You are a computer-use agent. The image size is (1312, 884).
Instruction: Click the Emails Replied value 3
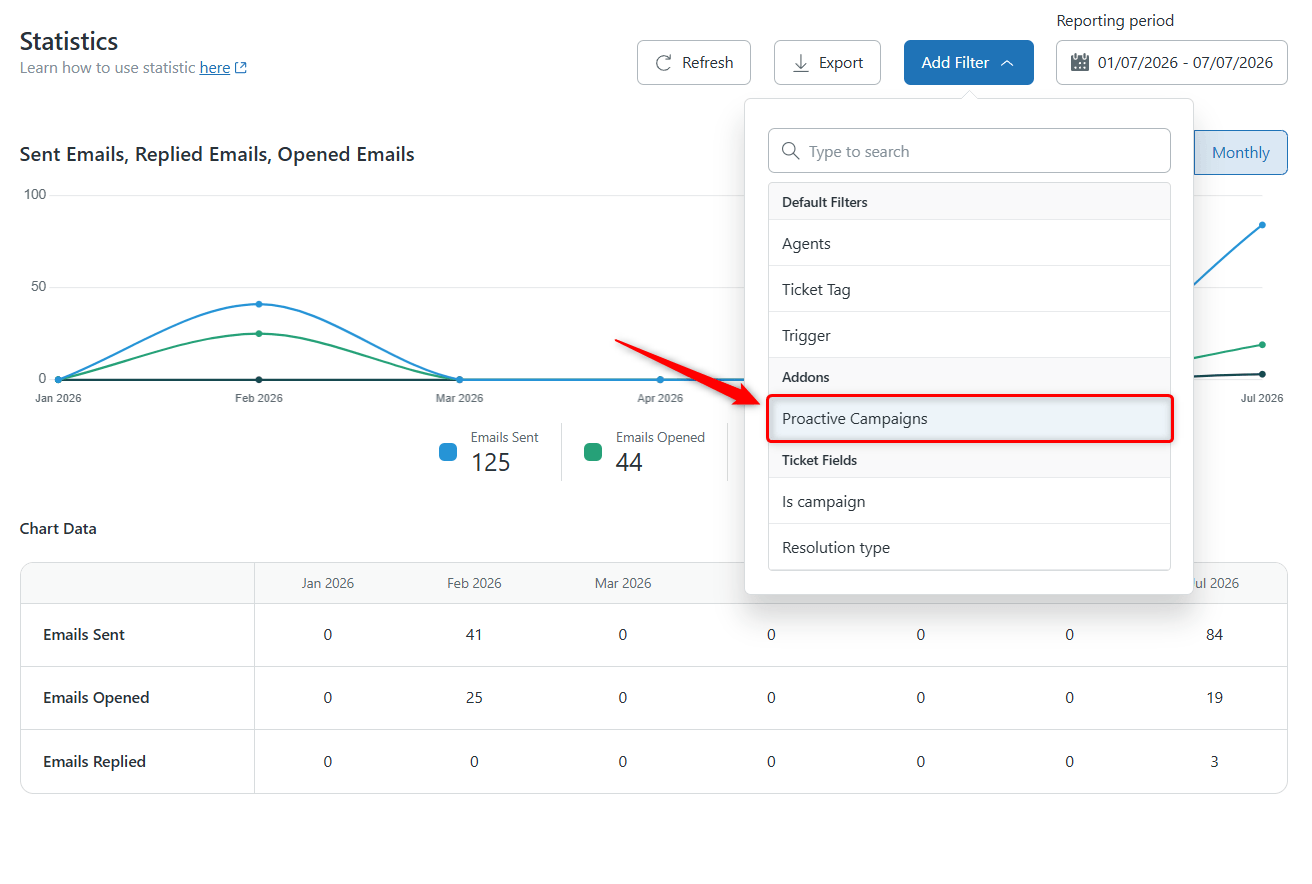pos(1214,761)
